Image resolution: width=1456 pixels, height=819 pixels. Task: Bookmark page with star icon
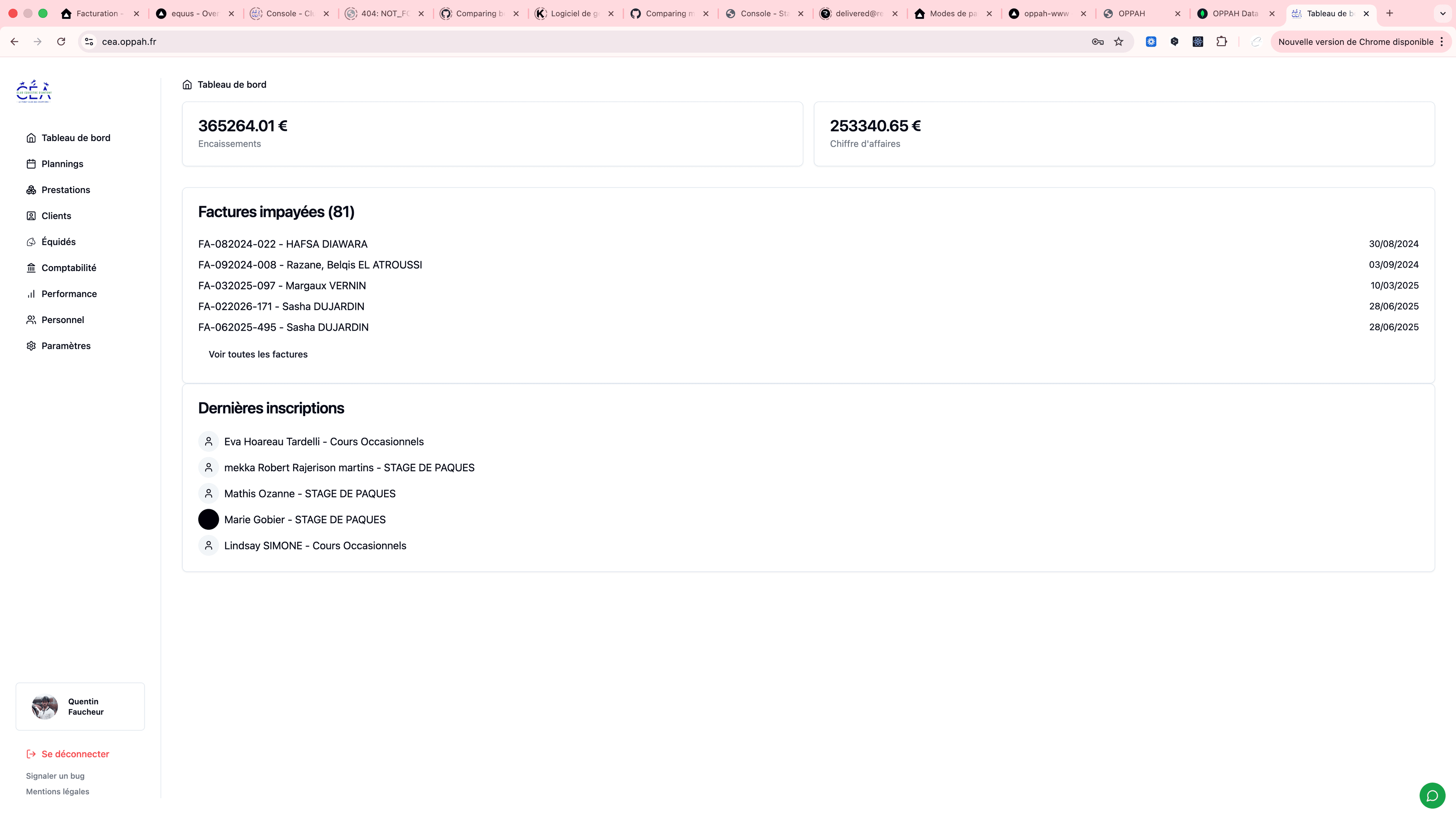(1119, 42)
